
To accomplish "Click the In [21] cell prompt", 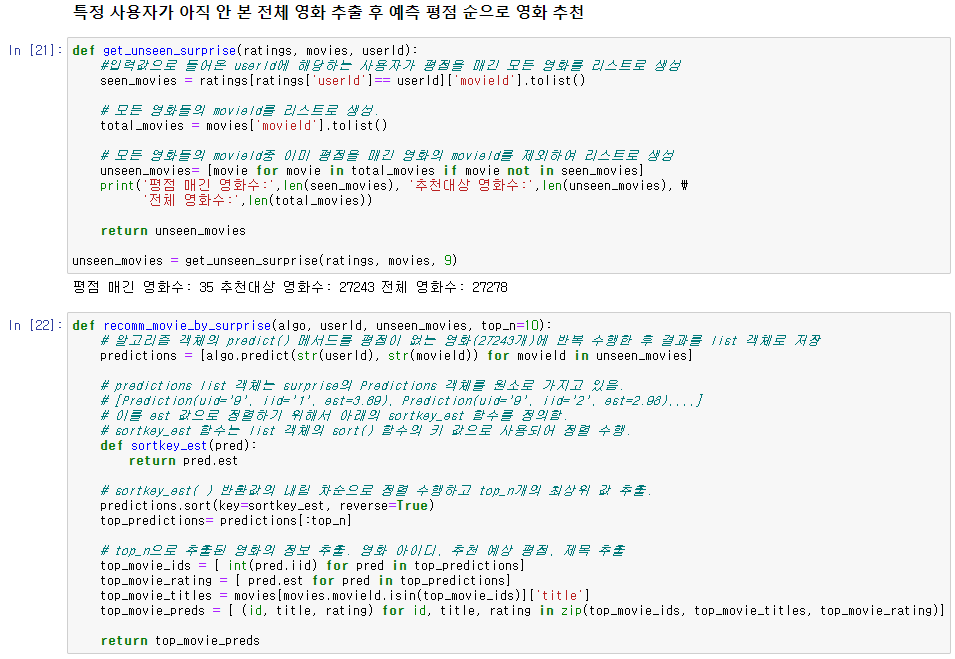I will [x=35, y=51].
